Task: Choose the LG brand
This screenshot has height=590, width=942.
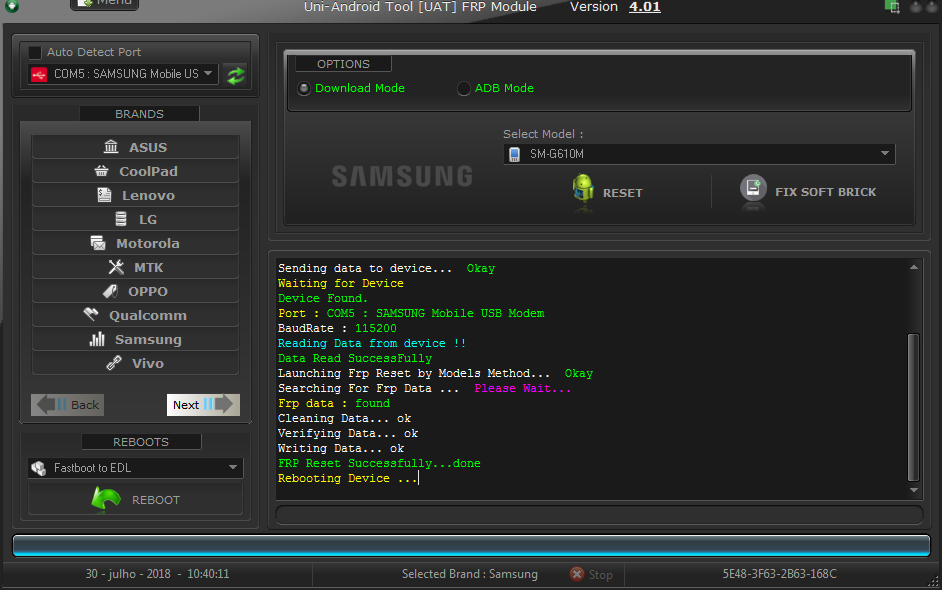Action: (x=135, y=219)
